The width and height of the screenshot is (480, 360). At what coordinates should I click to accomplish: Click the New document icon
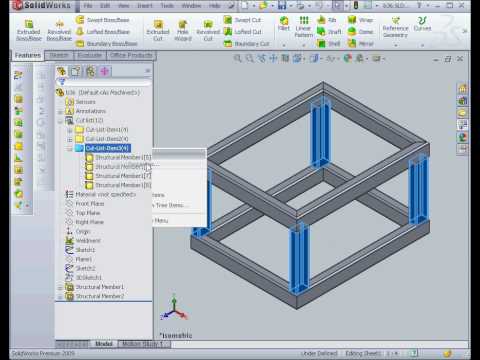(x=245, y=5)
